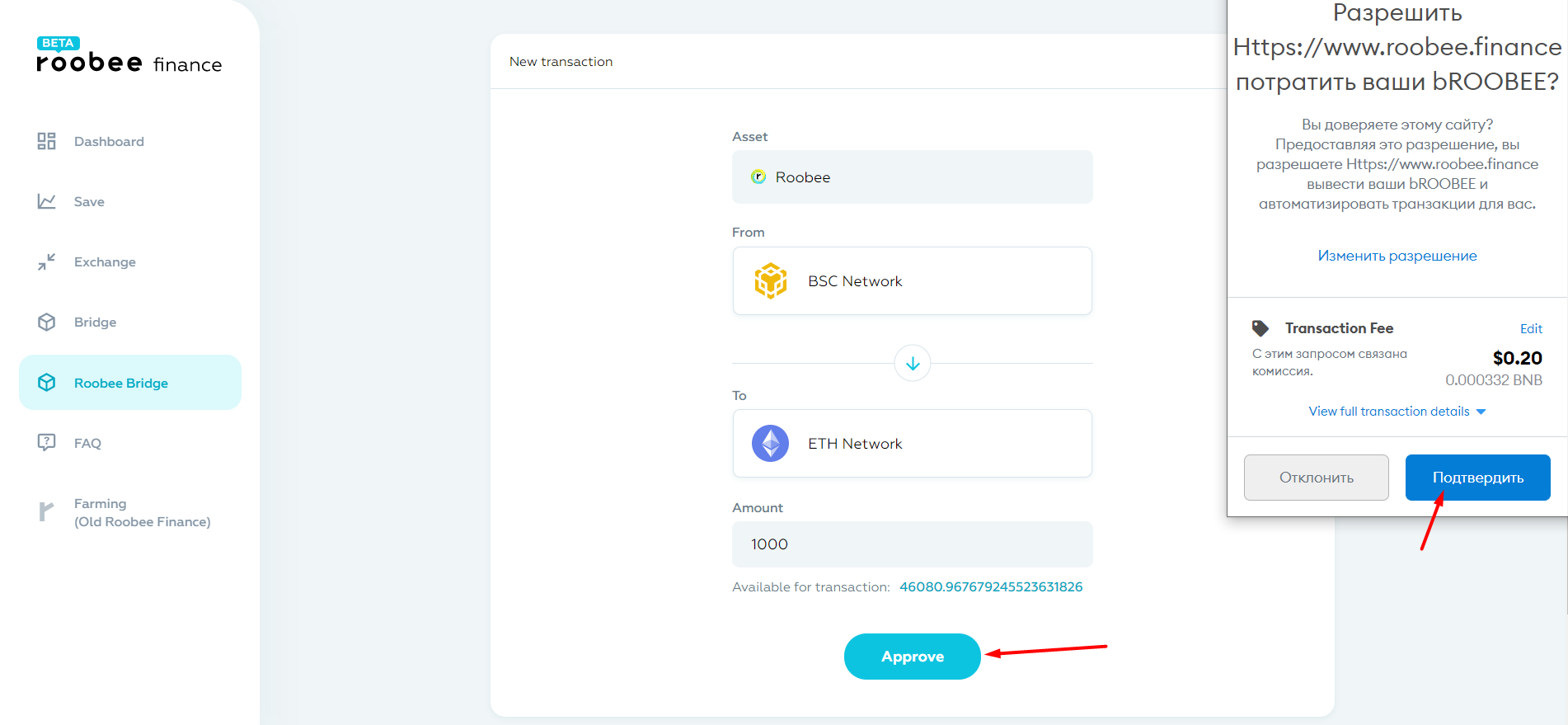Image resolution: width=1568 pixels, height=725 pixels.
Task: Click the Dashboard grid icon in the sidebar
Action: [x=46, y=141]
